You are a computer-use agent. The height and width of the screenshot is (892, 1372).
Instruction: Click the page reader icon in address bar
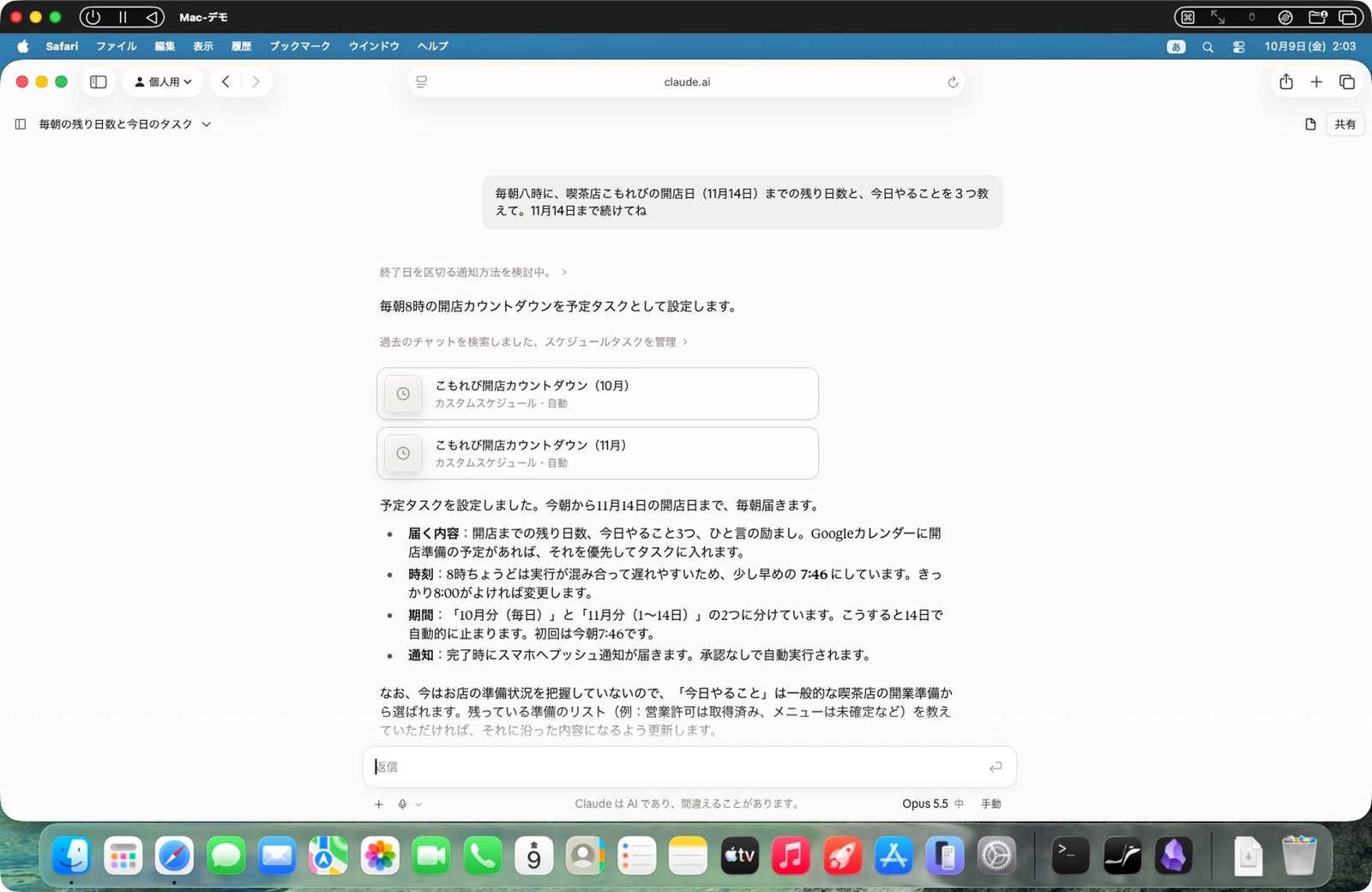[422, 82]
